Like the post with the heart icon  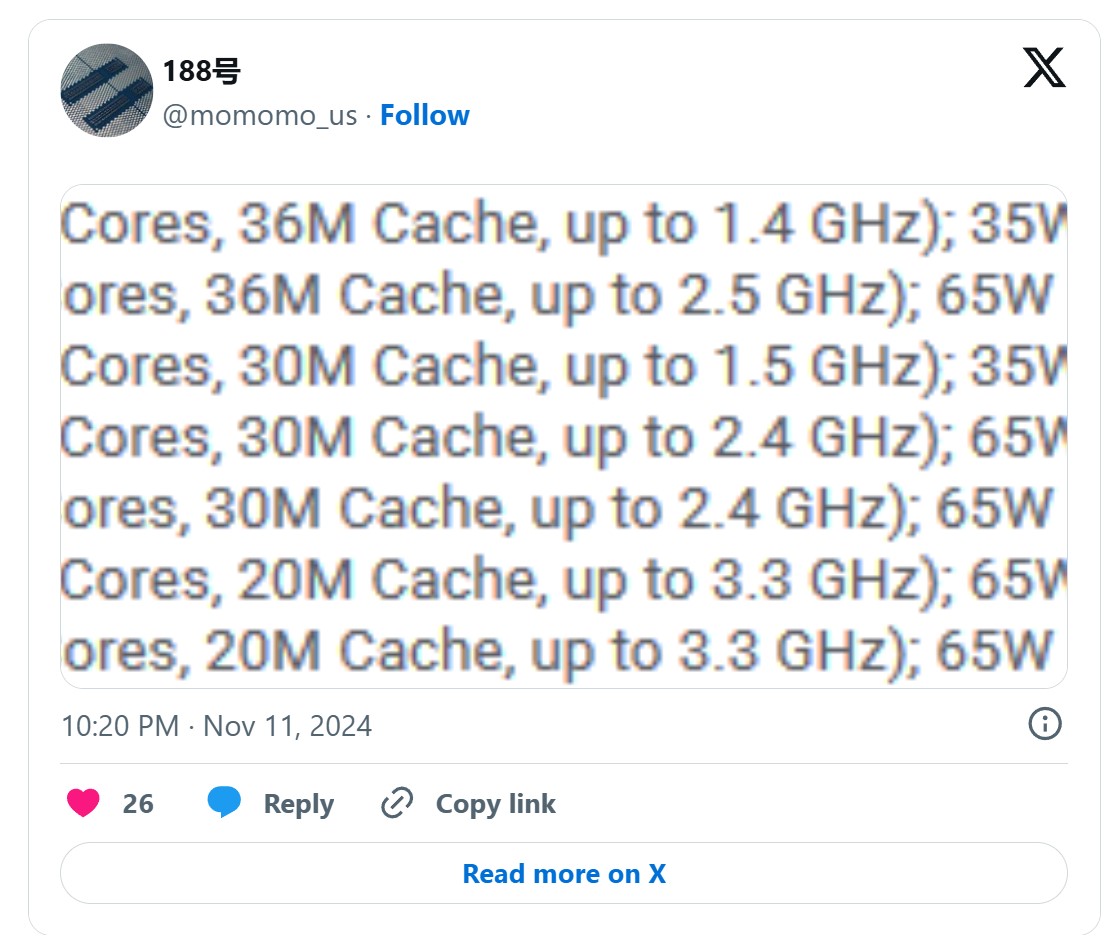(x=83, y=803)
